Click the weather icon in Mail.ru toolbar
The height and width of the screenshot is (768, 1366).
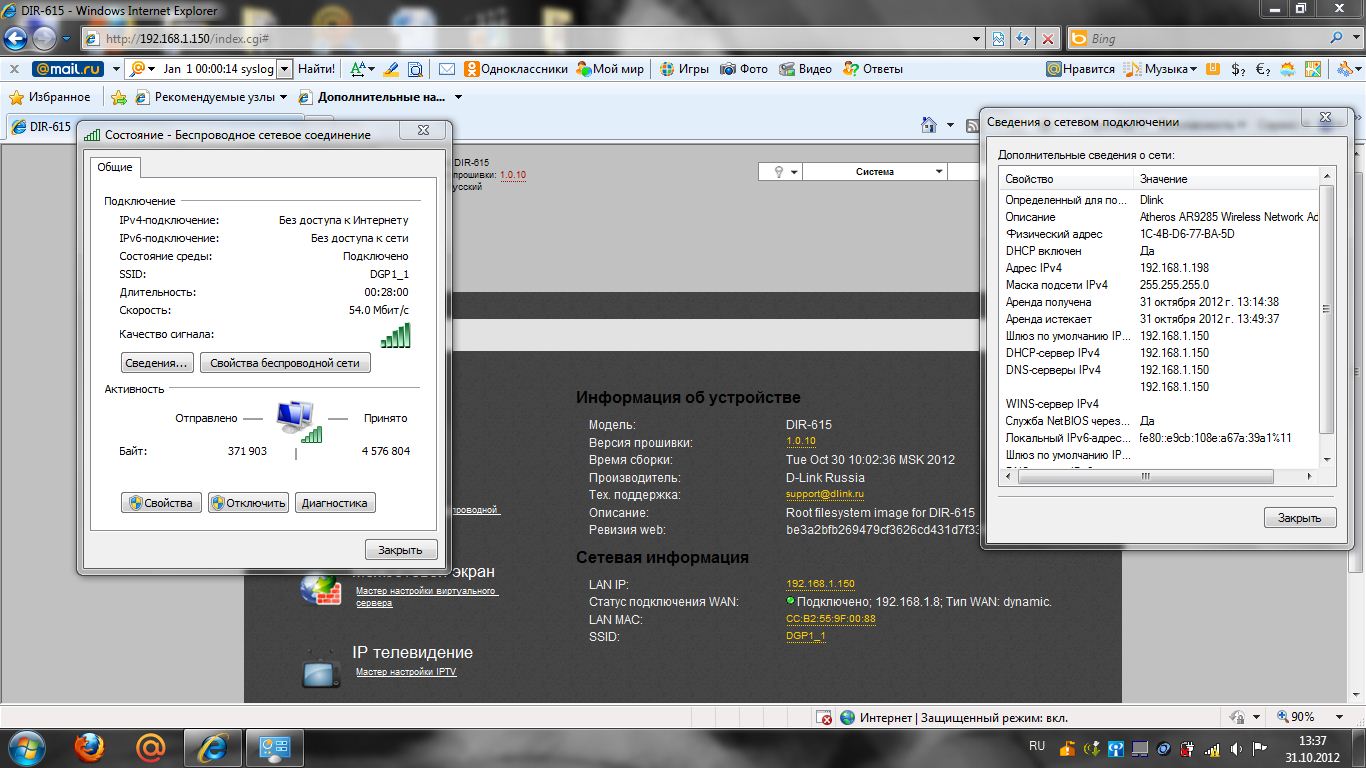coord(1288,69)
